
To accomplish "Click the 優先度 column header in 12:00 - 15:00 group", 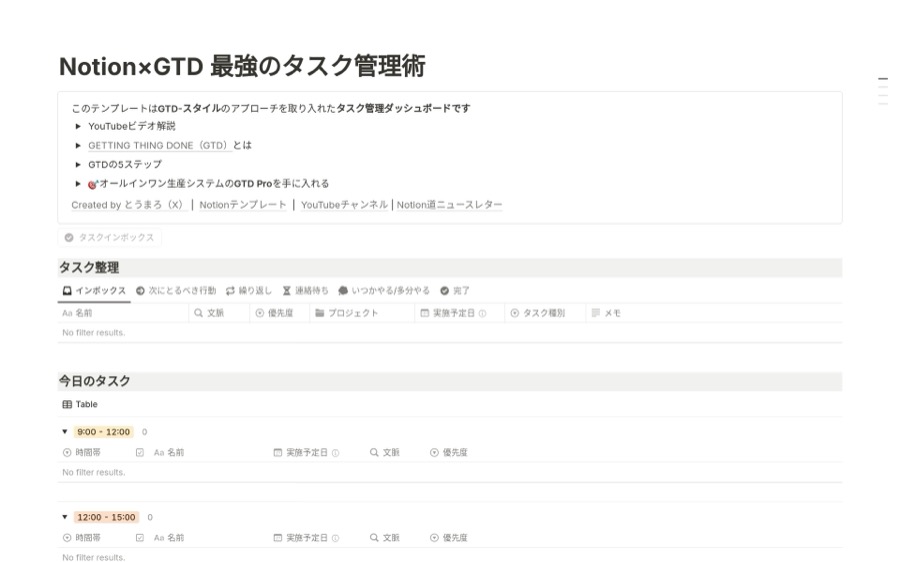I will (449, 538).
